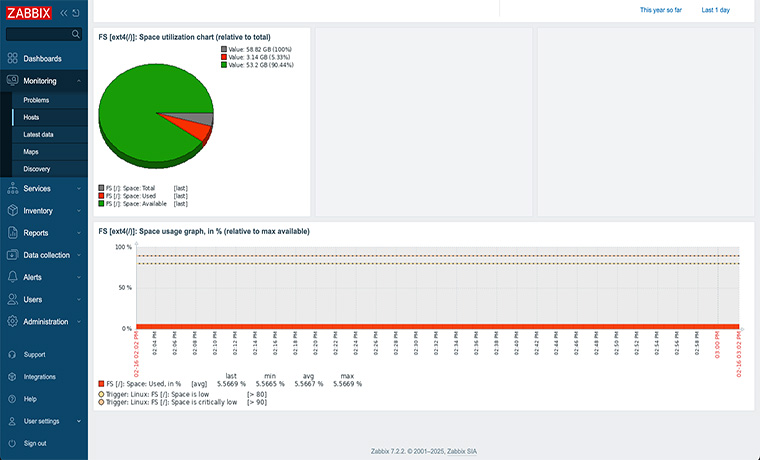Open Integrations from the sidebar
Viewport: 760px width, 460px height.
[39, 377]
